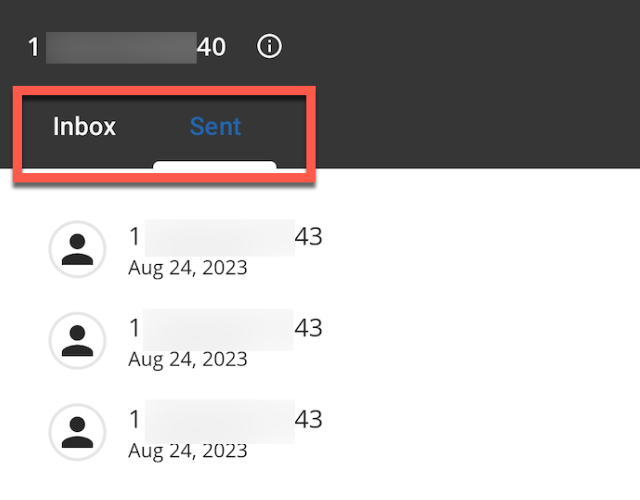Screen dimensions: 640x500
Task: Select the second message's contact avatar
Action: (78, 340)
